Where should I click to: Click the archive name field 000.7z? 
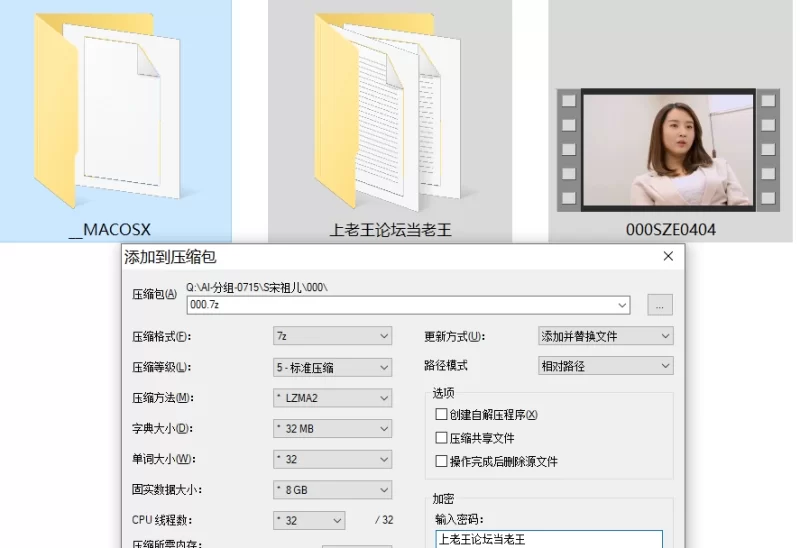tap(400, 305)
